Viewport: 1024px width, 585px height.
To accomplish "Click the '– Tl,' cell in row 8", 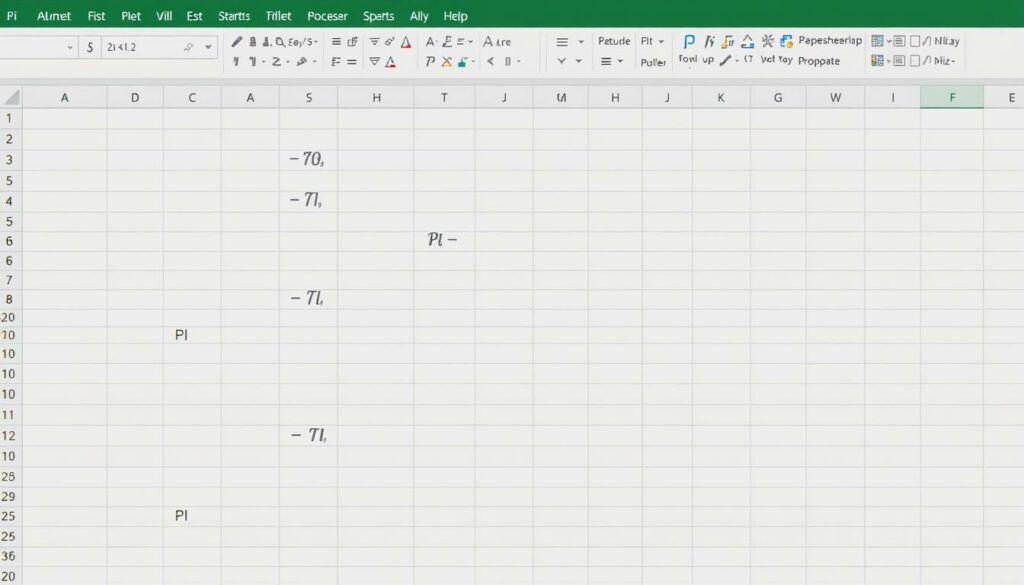I will tap(308, 299).
